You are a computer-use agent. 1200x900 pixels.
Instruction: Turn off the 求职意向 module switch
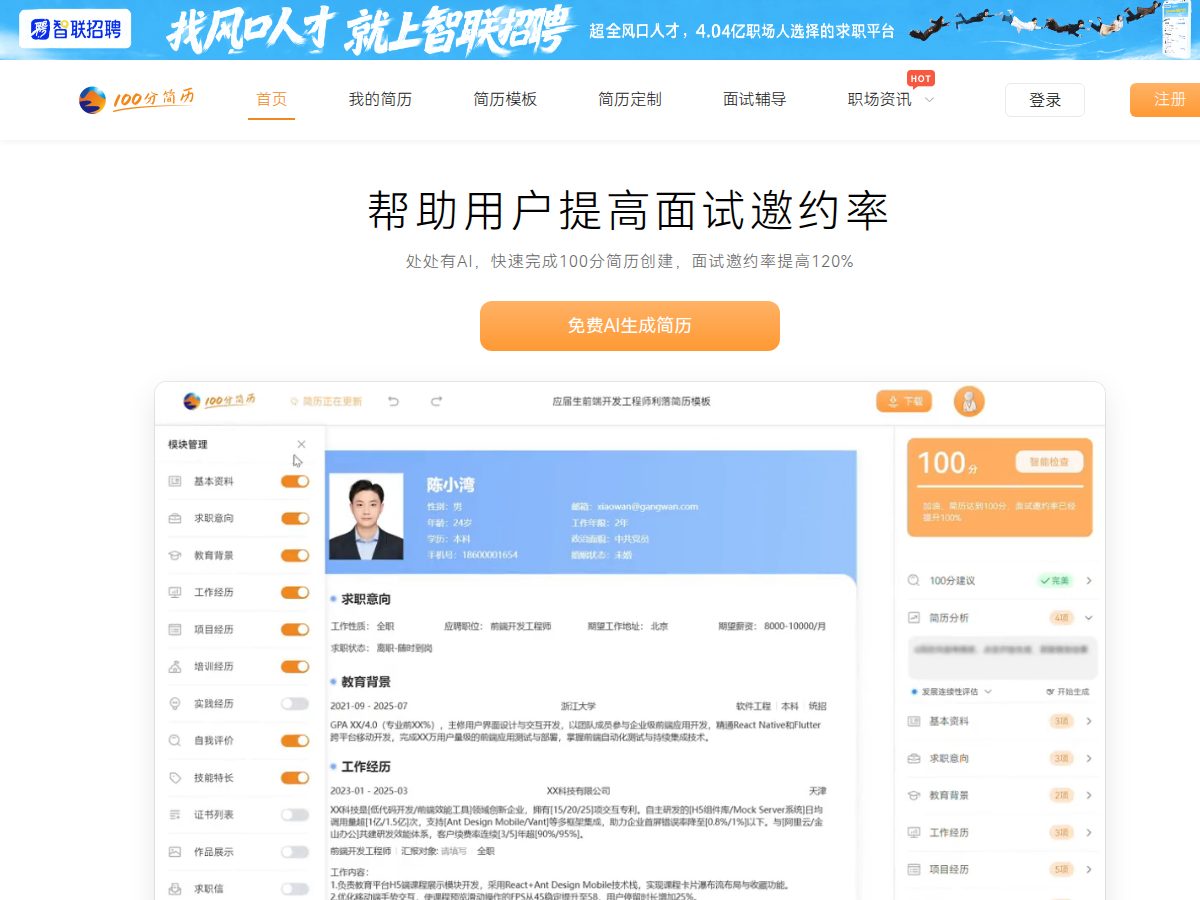295,518
